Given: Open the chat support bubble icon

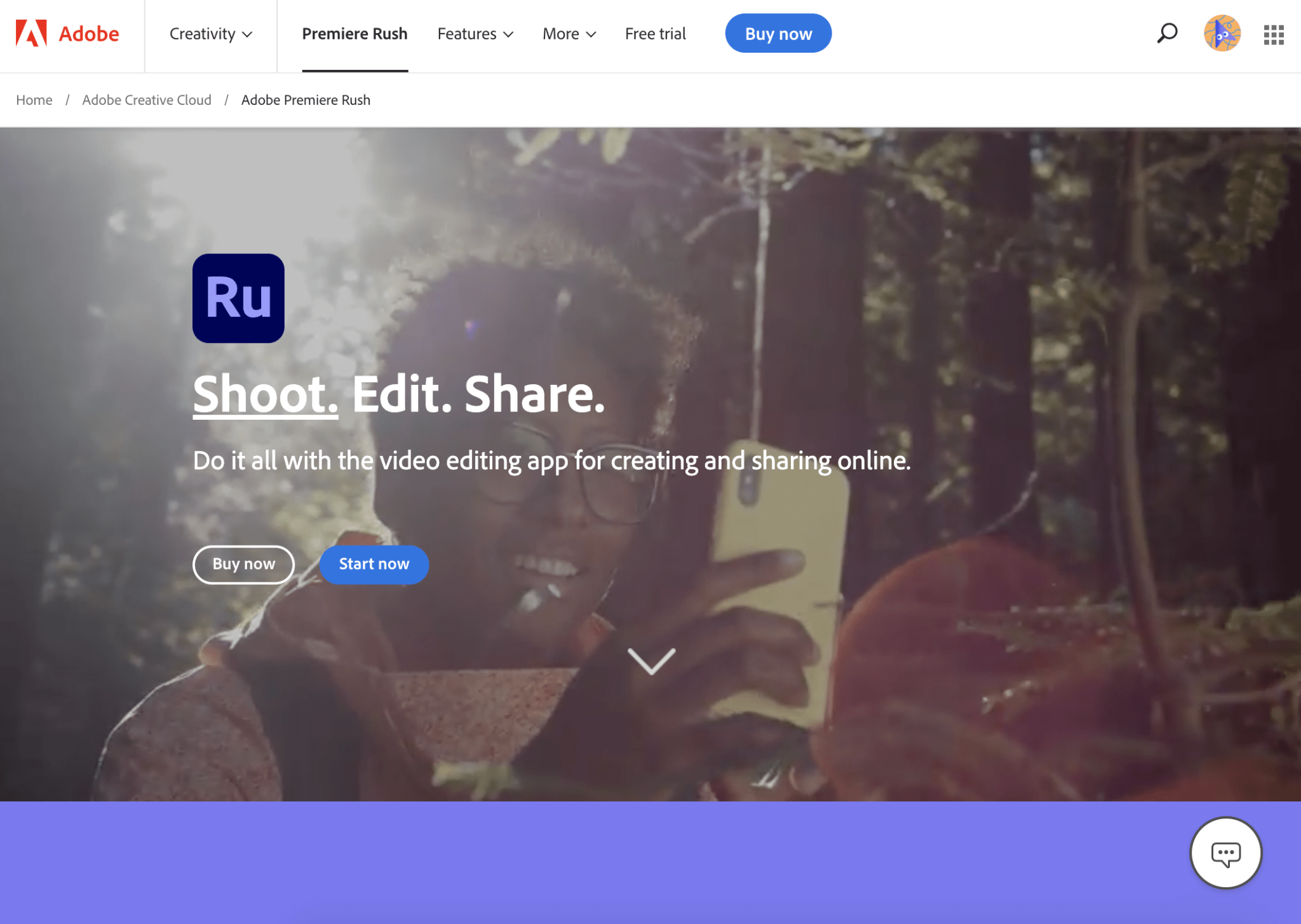Looking at the screenshot, I should click(1227, 853).
